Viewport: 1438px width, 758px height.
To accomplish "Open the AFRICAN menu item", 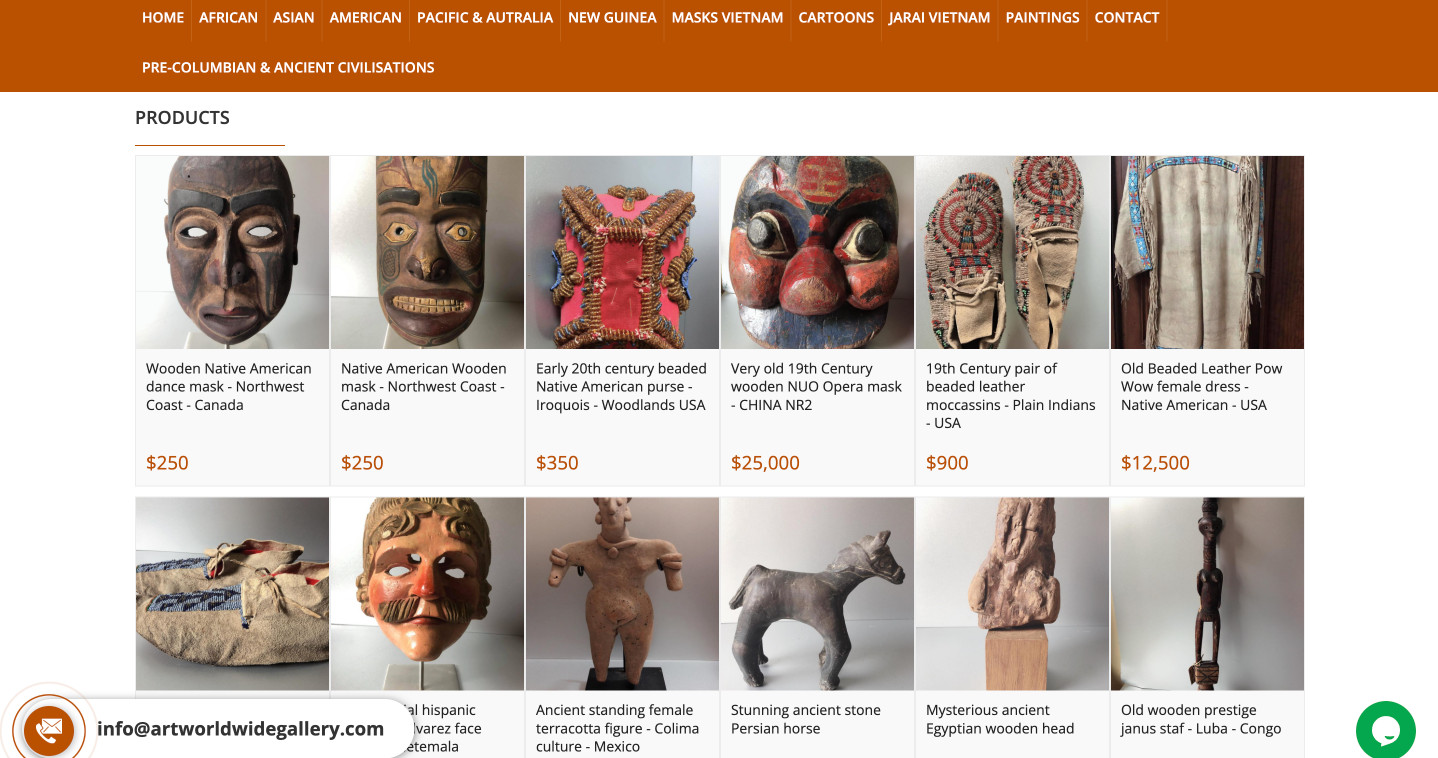I will (x=228, y=17).
